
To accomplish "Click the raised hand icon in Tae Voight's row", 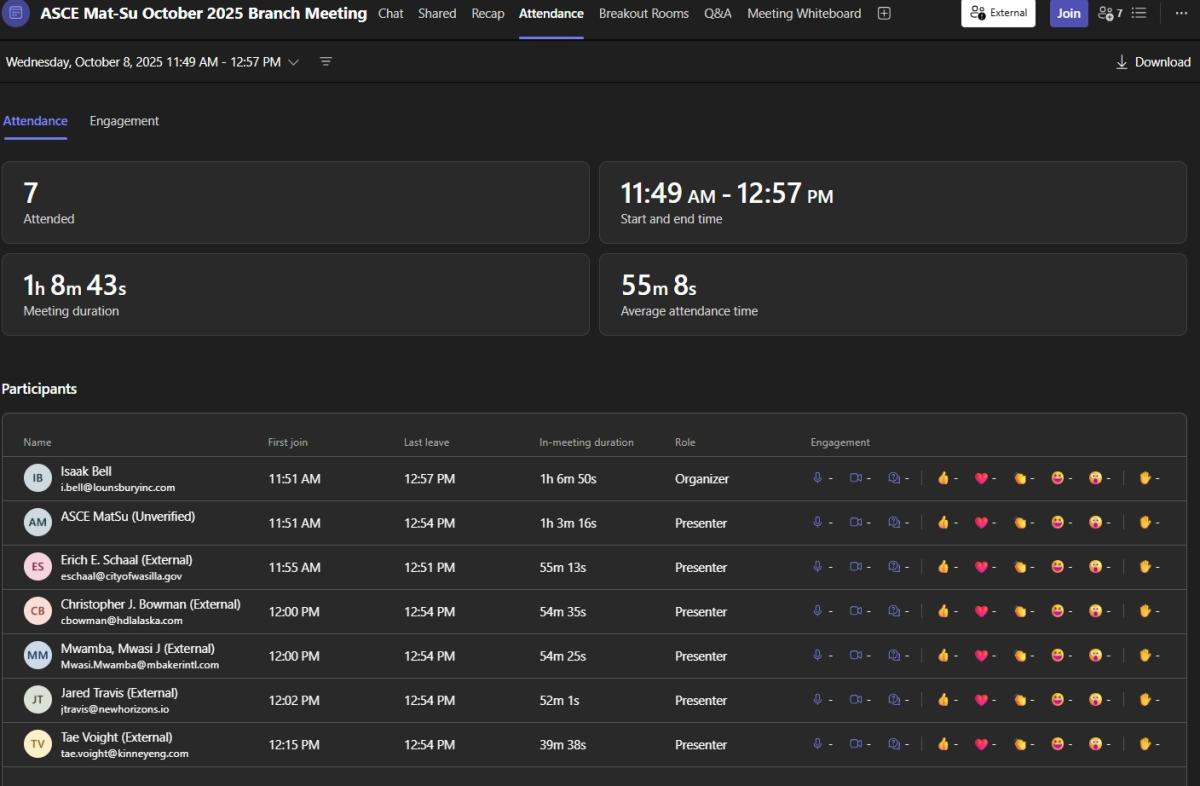I will point(1145,744).
